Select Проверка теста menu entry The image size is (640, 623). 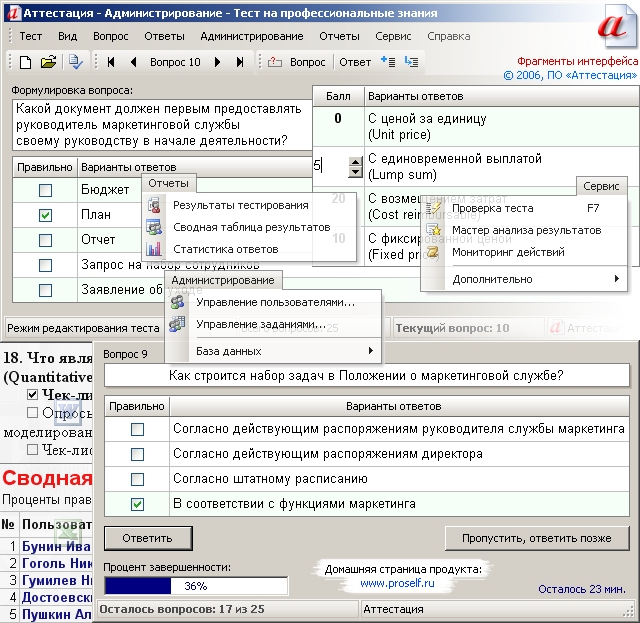[493, 208]
